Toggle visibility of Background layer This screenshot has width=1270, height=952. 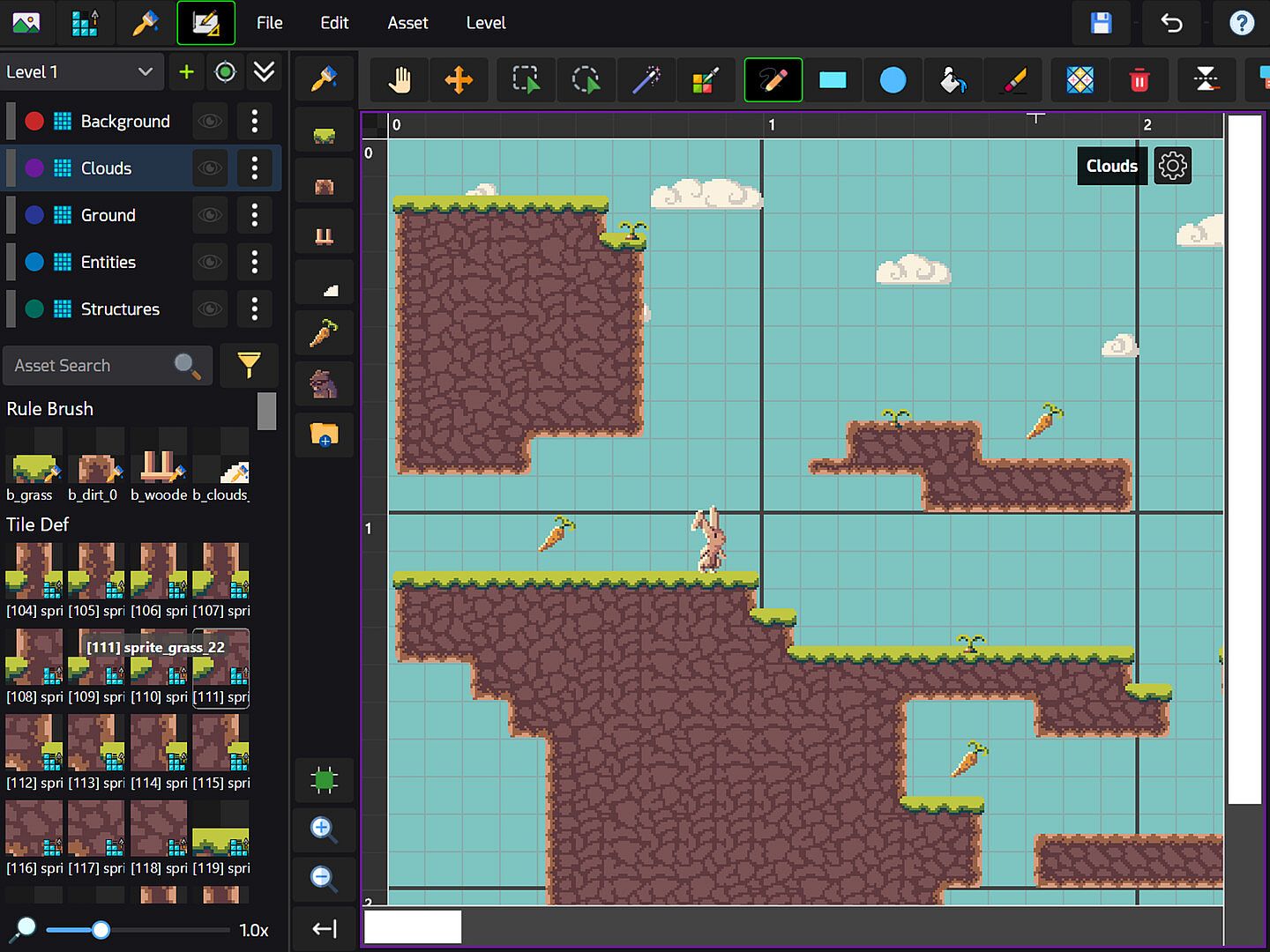tap(210, 121)
